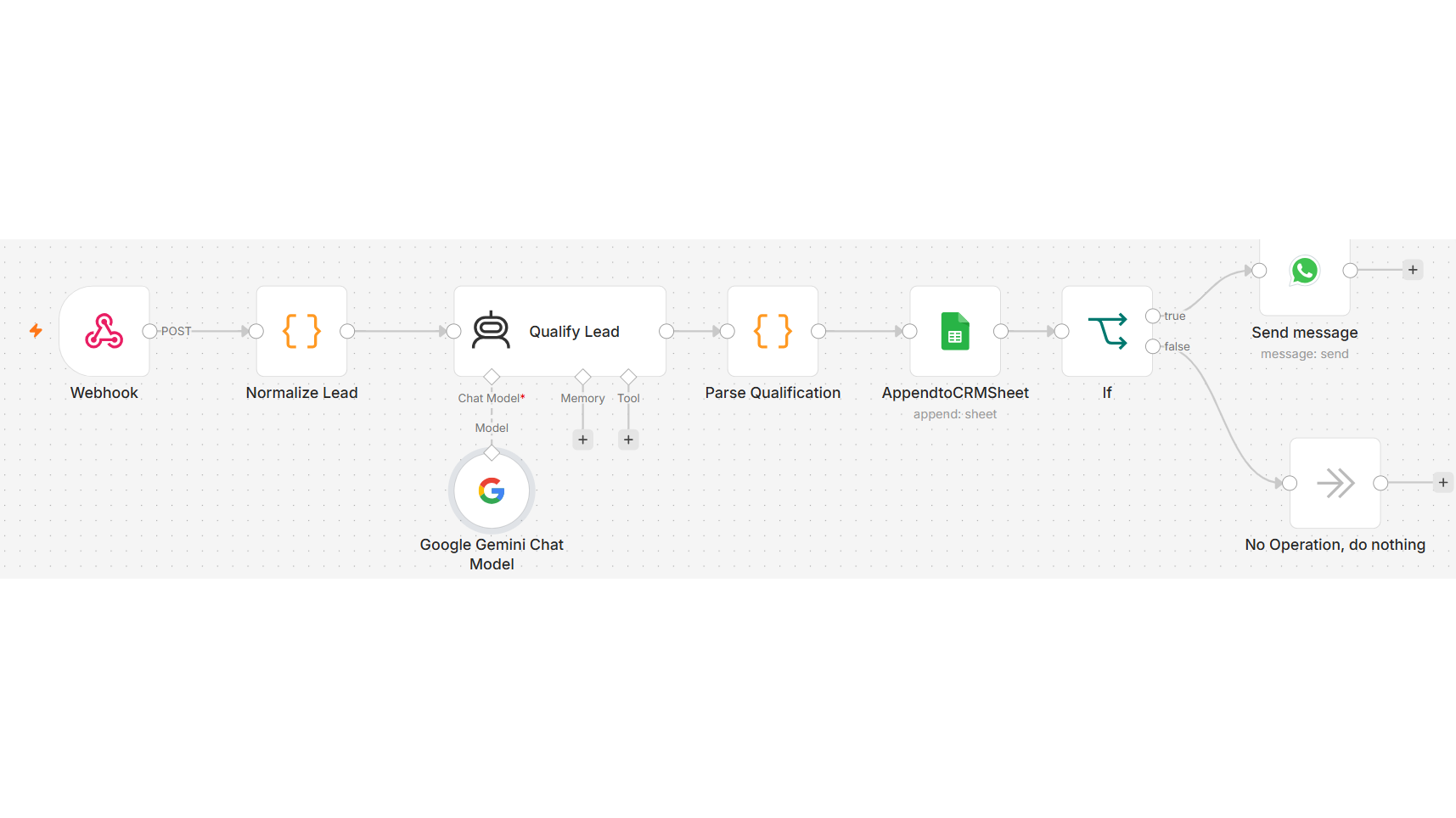Click the Qualify Lead input connector
The height and width of the screenshot is (818, 1456).
tap(454, 331)
